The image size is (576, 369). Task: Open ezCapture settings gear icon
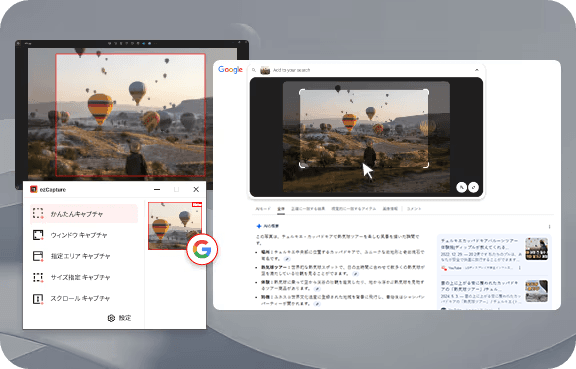(x=111, y=318)
